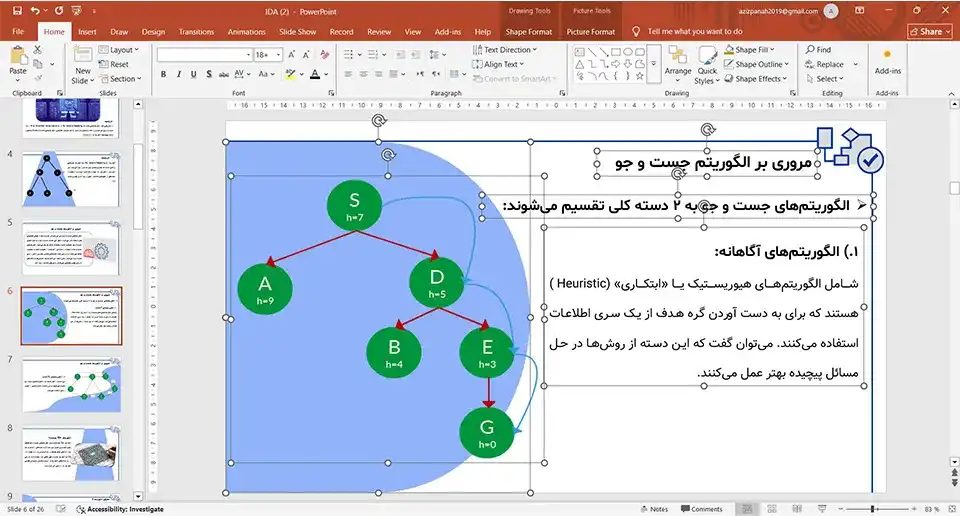The image size is (960, 516).
Task: Switch to the Transitions tab
Action: [196, 32]
